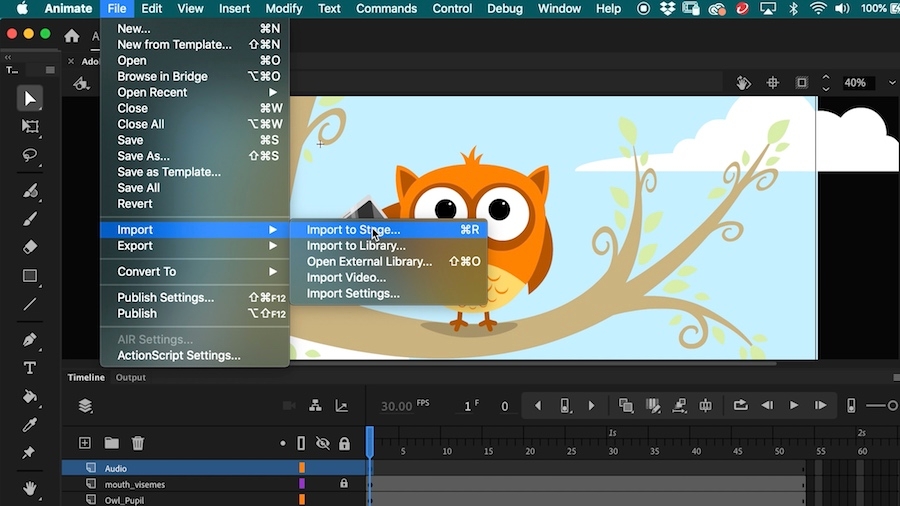
Task: Choose Publish Settings from File menu
Action: (195, 298)
